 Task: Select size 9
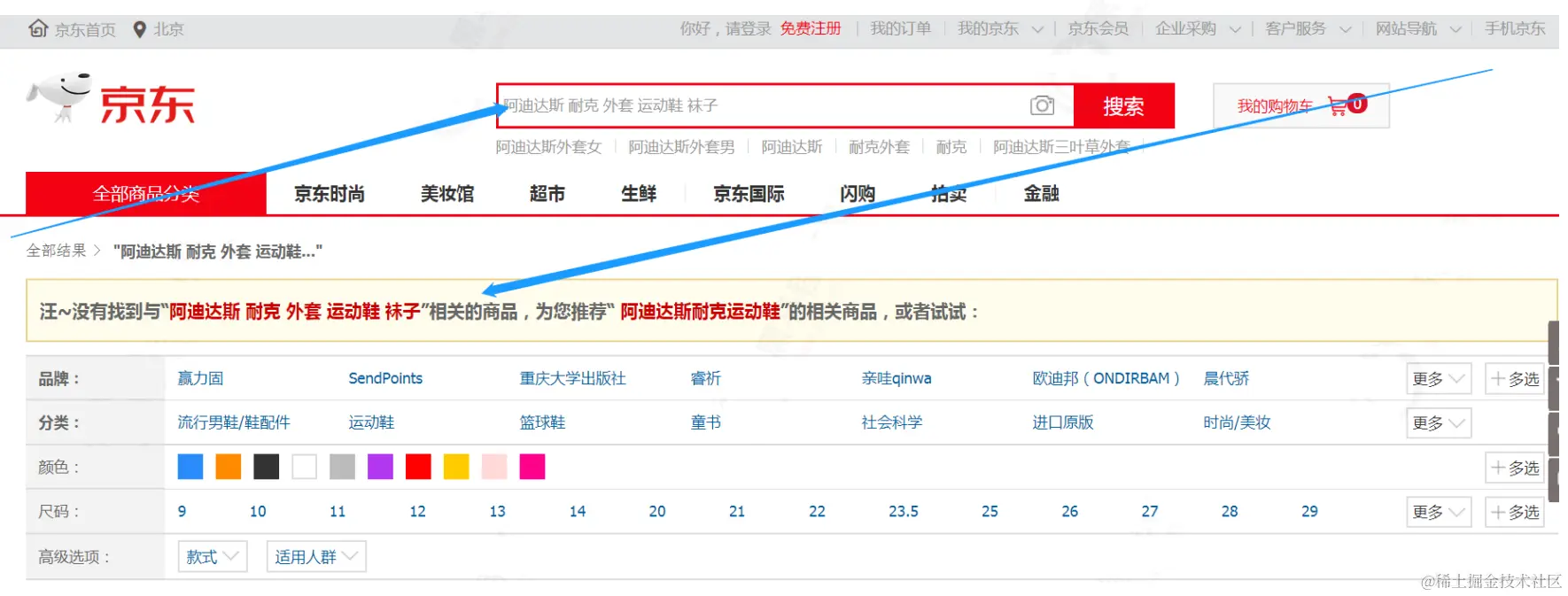tap(182, 511)
